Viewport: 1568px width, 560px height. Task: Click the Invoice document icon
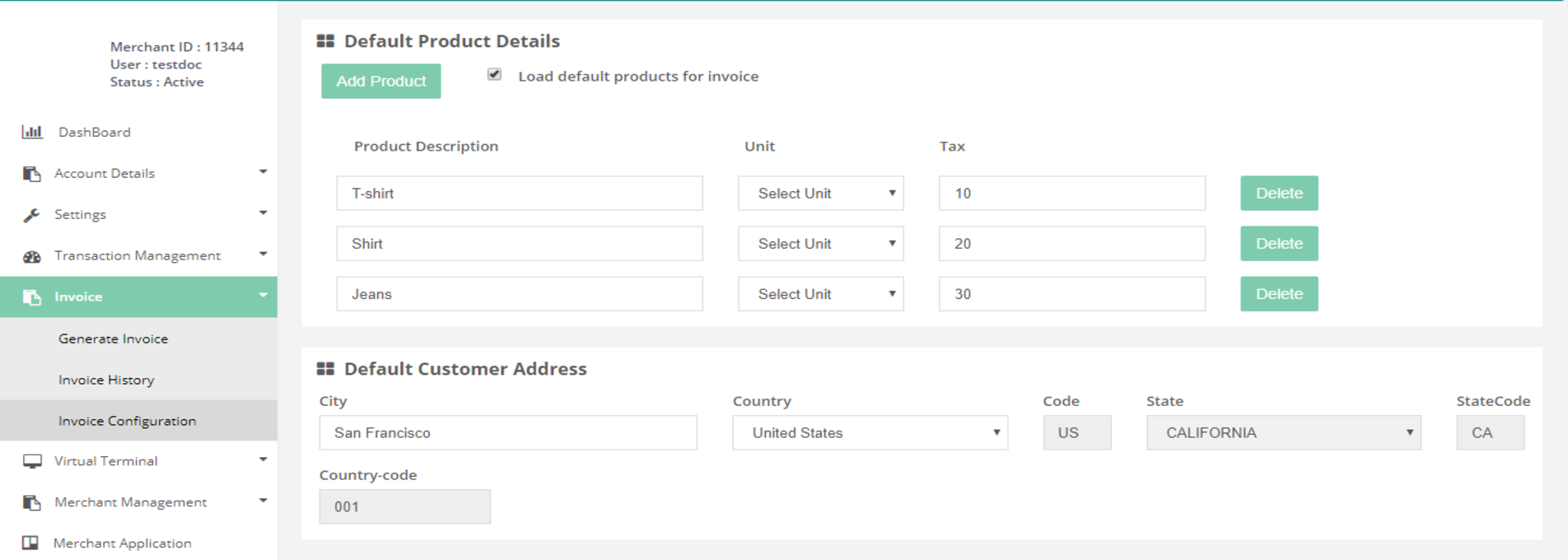point(32,297)
